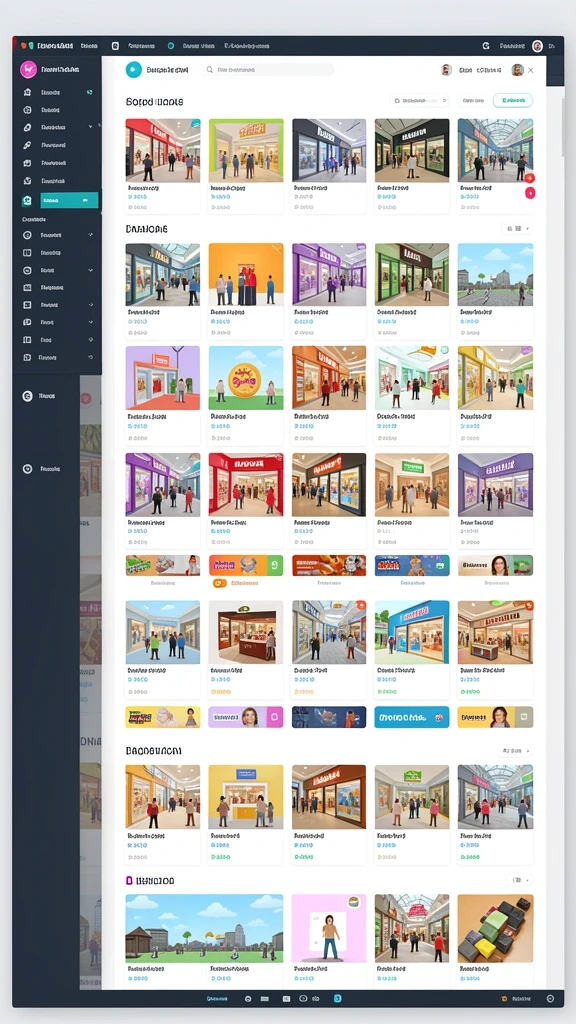Click the pink circle badge on card
Image resolution: width=576 pixels, height=1024 pixels.
point(530,193)
